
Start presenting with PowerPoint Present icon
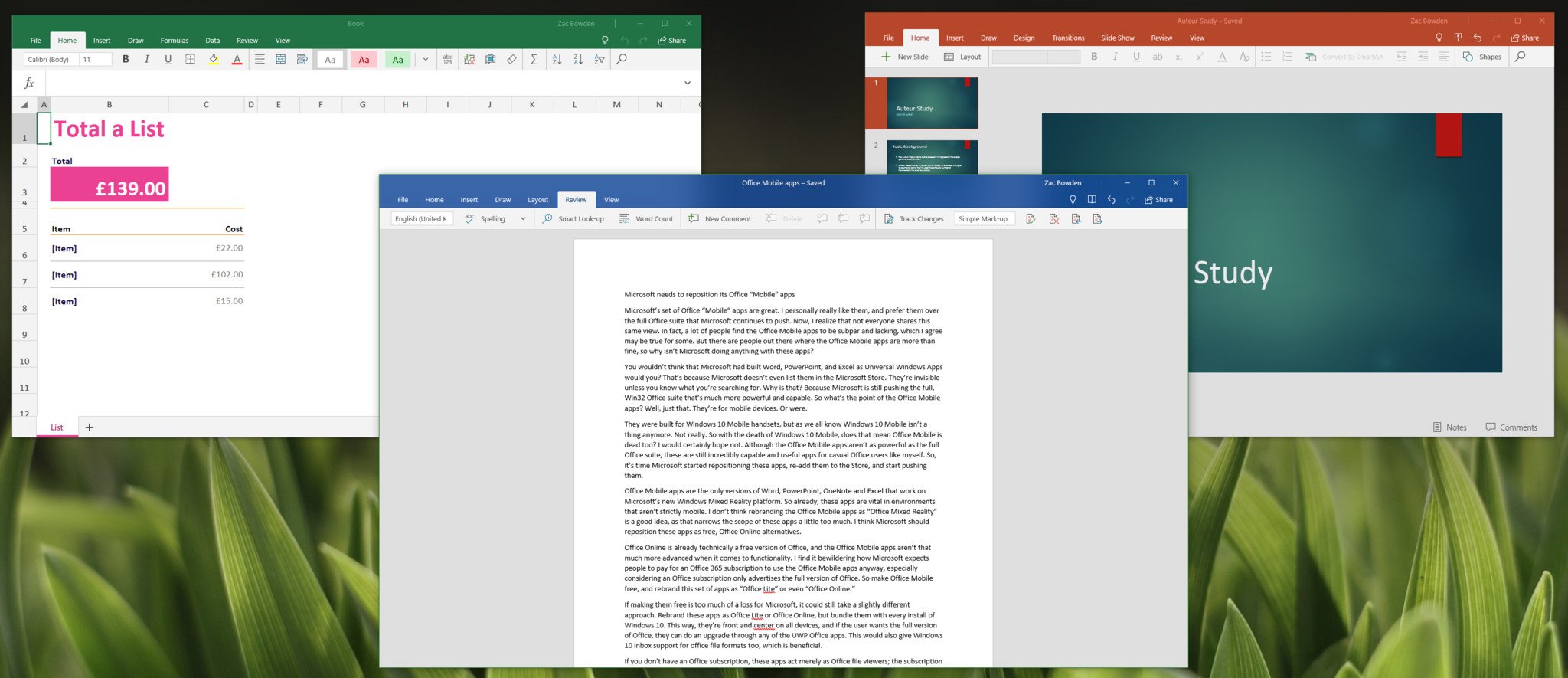1458,38
